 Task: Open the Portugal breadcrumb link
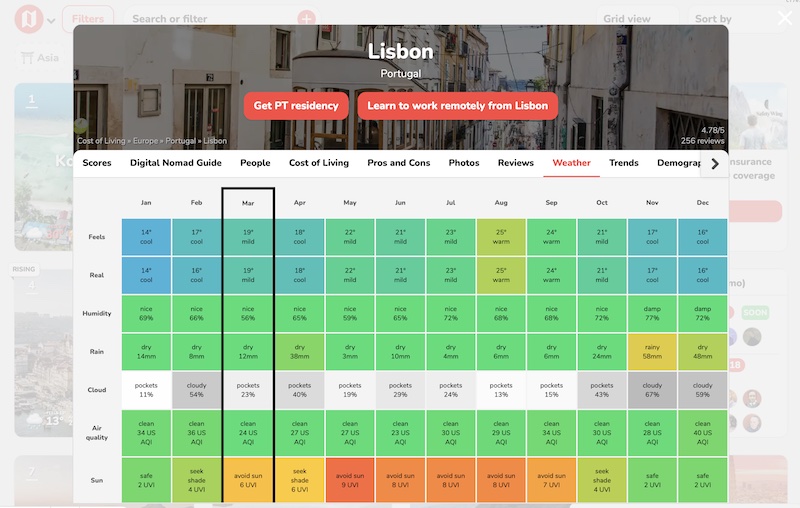click(x=181, y=141)
